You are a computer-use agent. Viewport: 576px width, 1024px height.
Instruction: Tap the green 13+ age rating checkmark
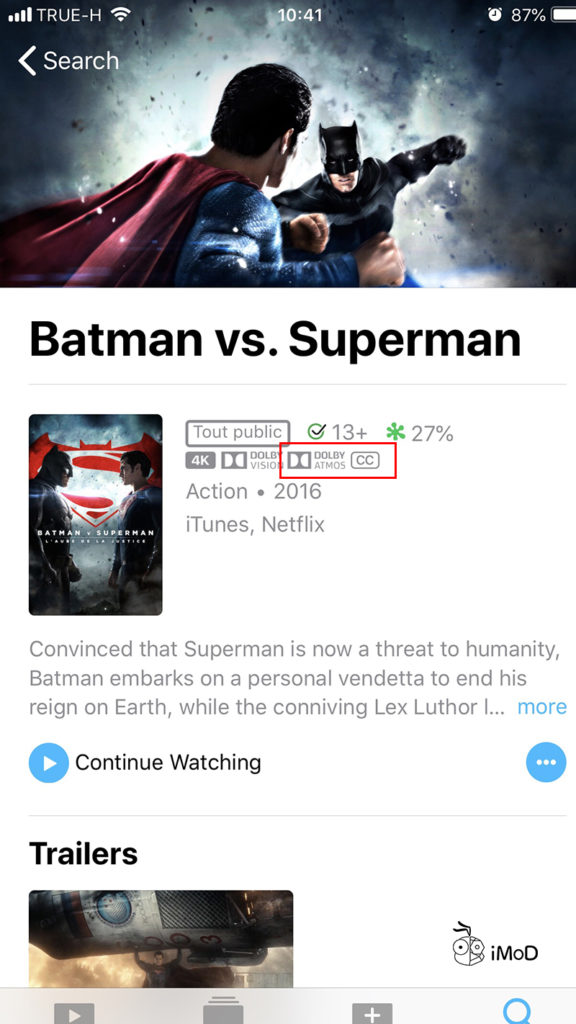click(x=318, y=430)
